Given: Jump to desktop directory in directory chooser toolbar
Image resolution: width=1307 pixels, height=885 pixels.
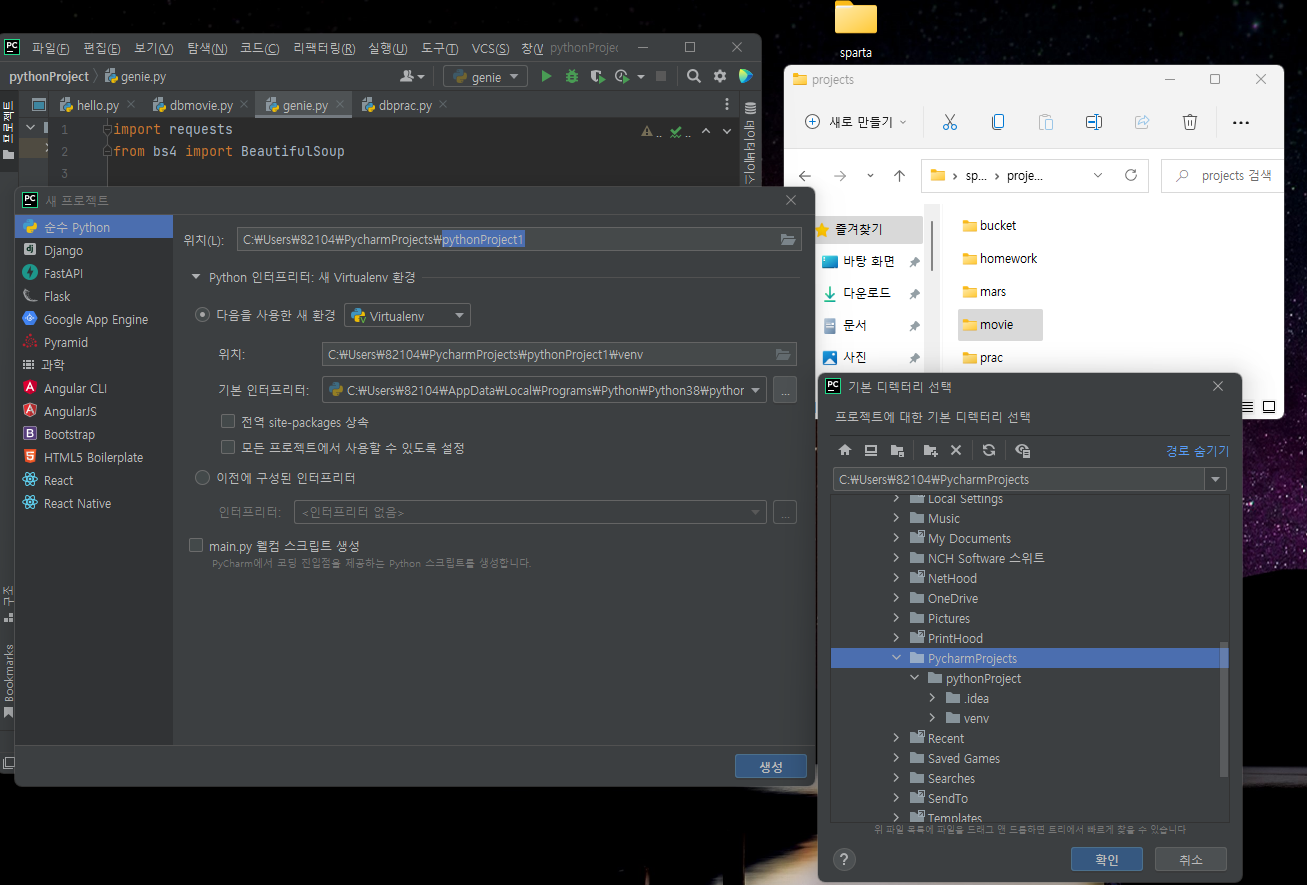Looking at the screenshot, I should (x=871, y=450).
